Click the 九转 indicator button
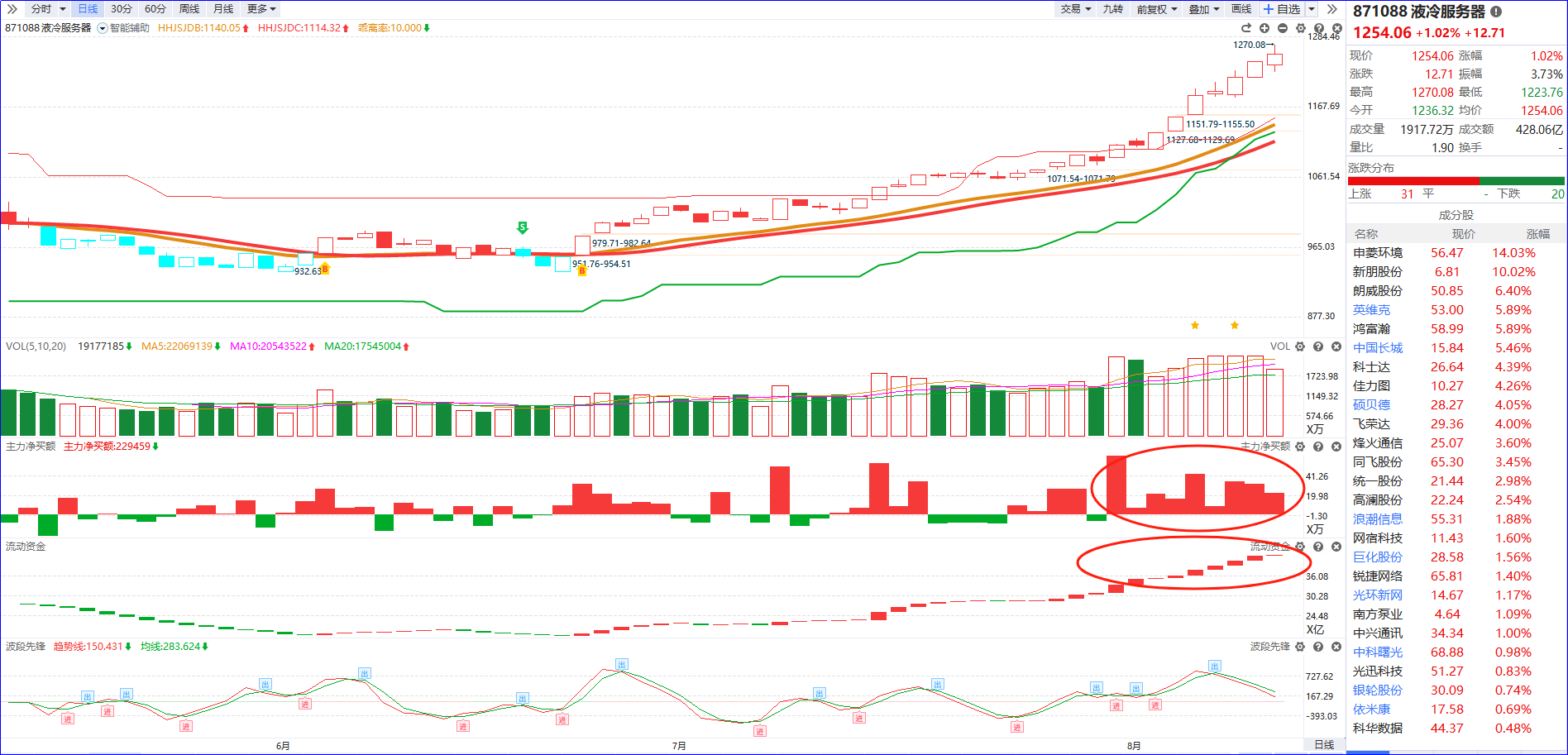1568x755 pixels. pos(1113,9)
